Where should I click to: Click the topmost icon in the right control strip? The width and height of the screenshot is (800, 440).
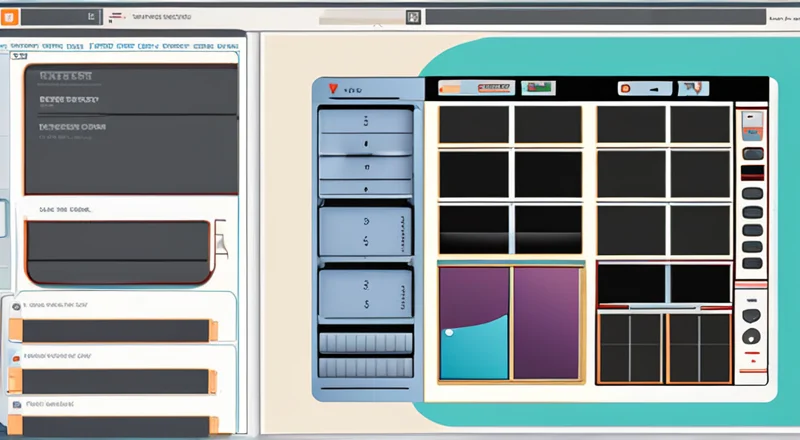tap(750, 124)
